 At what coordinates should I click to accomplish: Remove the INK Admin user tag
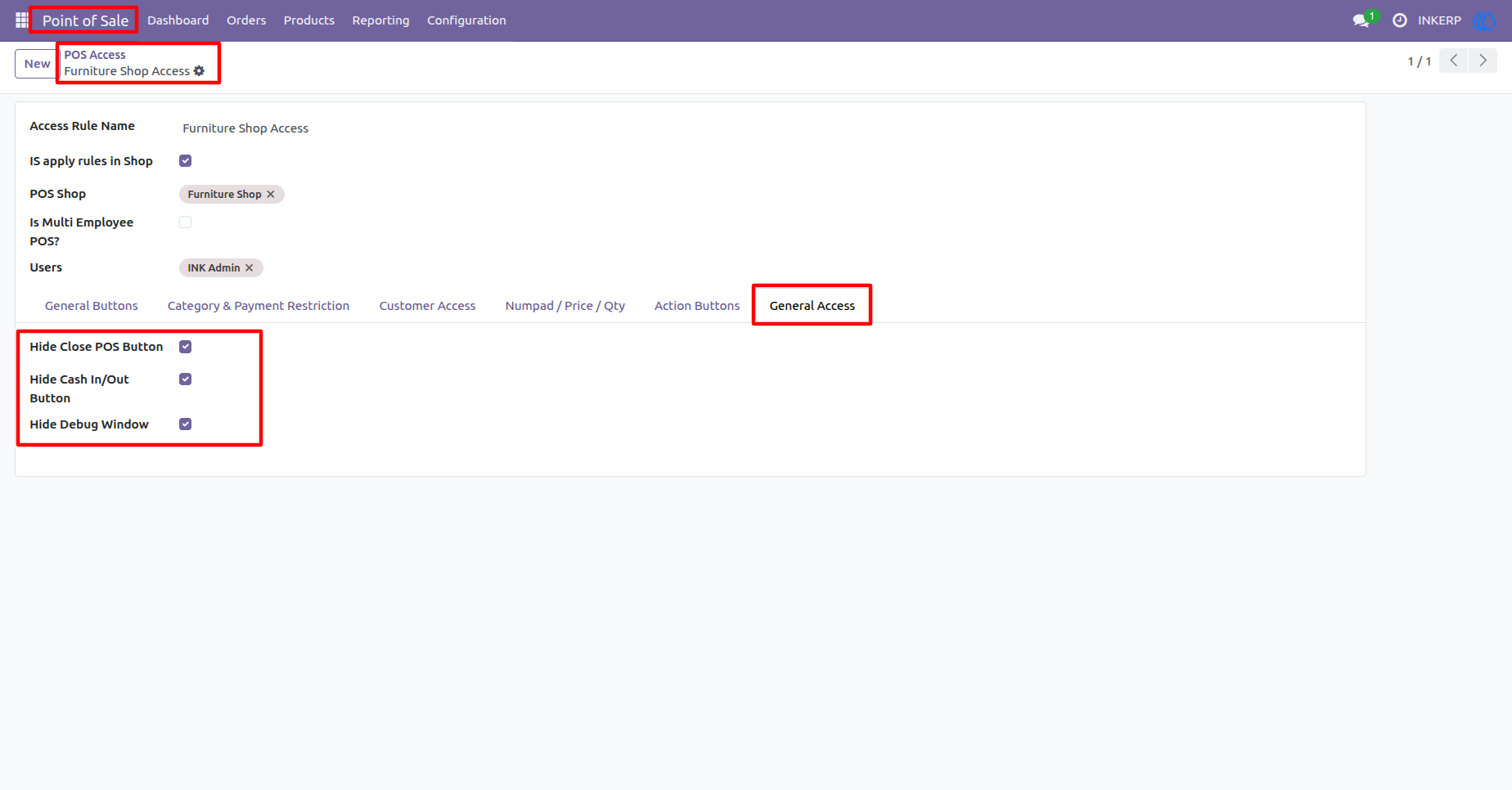250,268
